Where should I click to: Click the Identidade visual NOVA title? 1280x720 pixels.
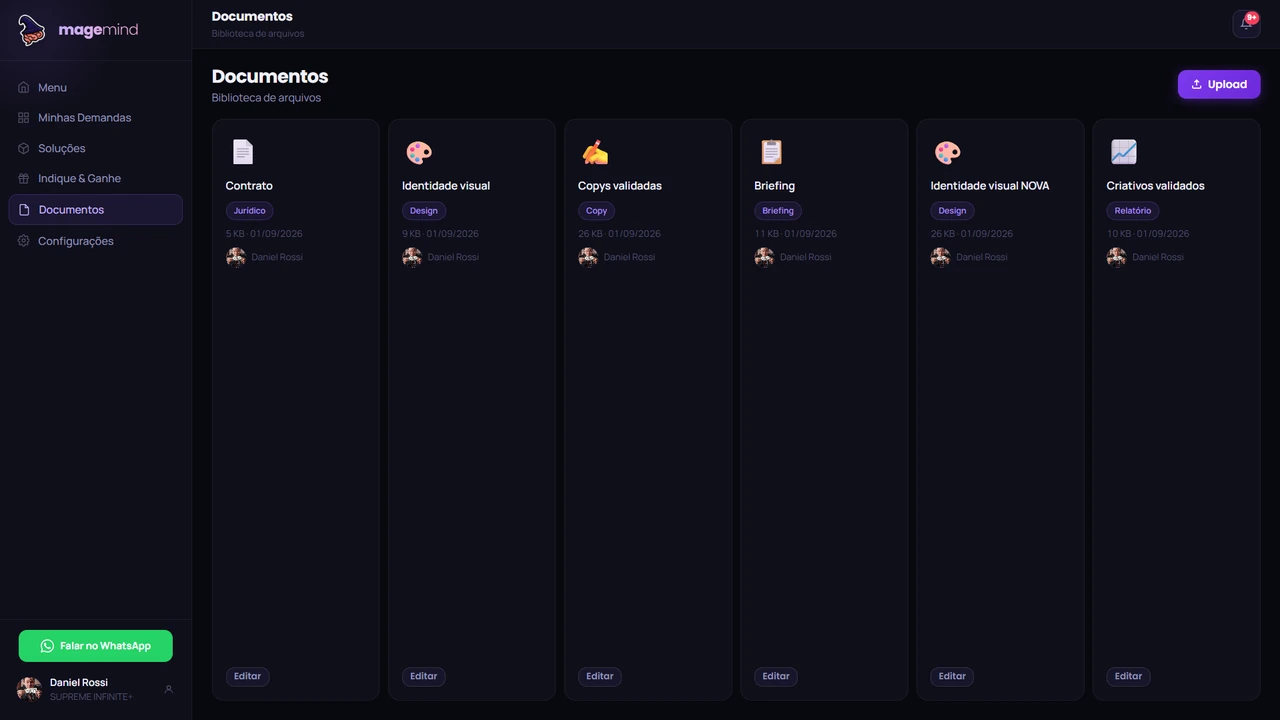click(x=990, y=186)
